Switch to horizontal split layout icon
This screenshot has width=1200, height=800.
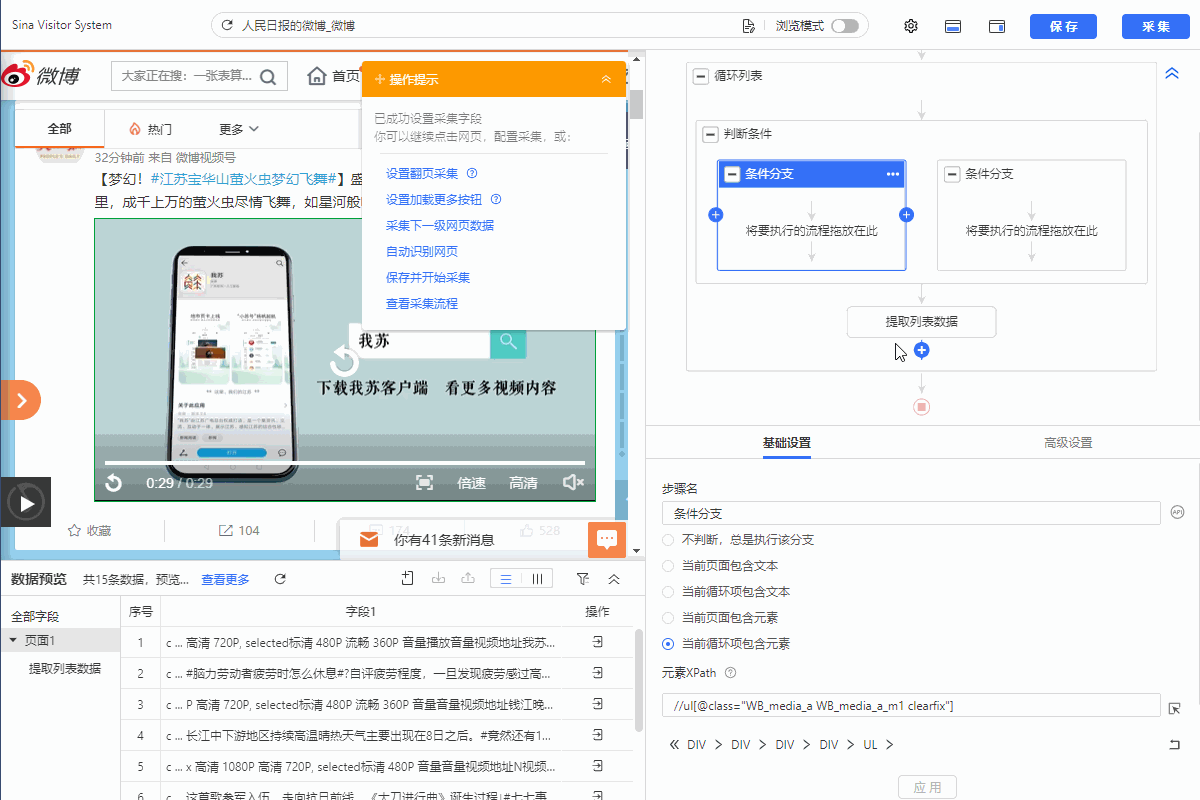coord(954,26)
